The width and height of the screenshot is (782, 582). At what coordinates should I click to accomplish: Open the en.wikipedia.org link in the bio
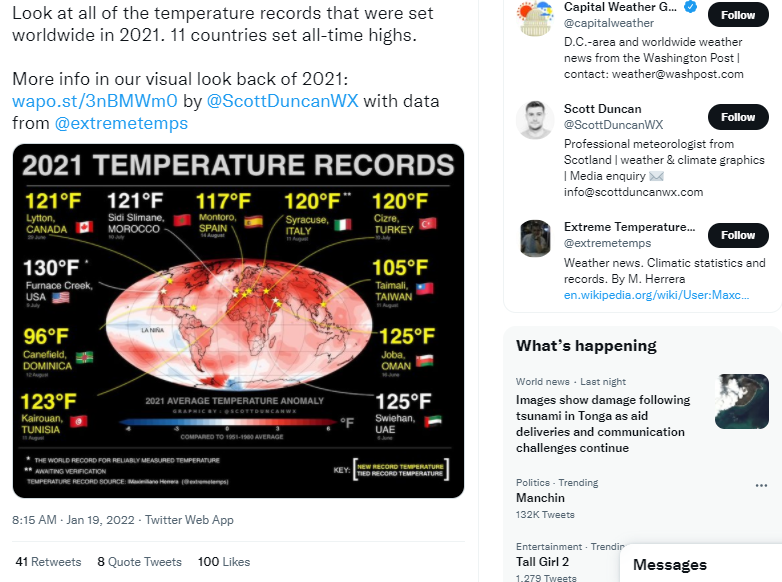(656, 295)
